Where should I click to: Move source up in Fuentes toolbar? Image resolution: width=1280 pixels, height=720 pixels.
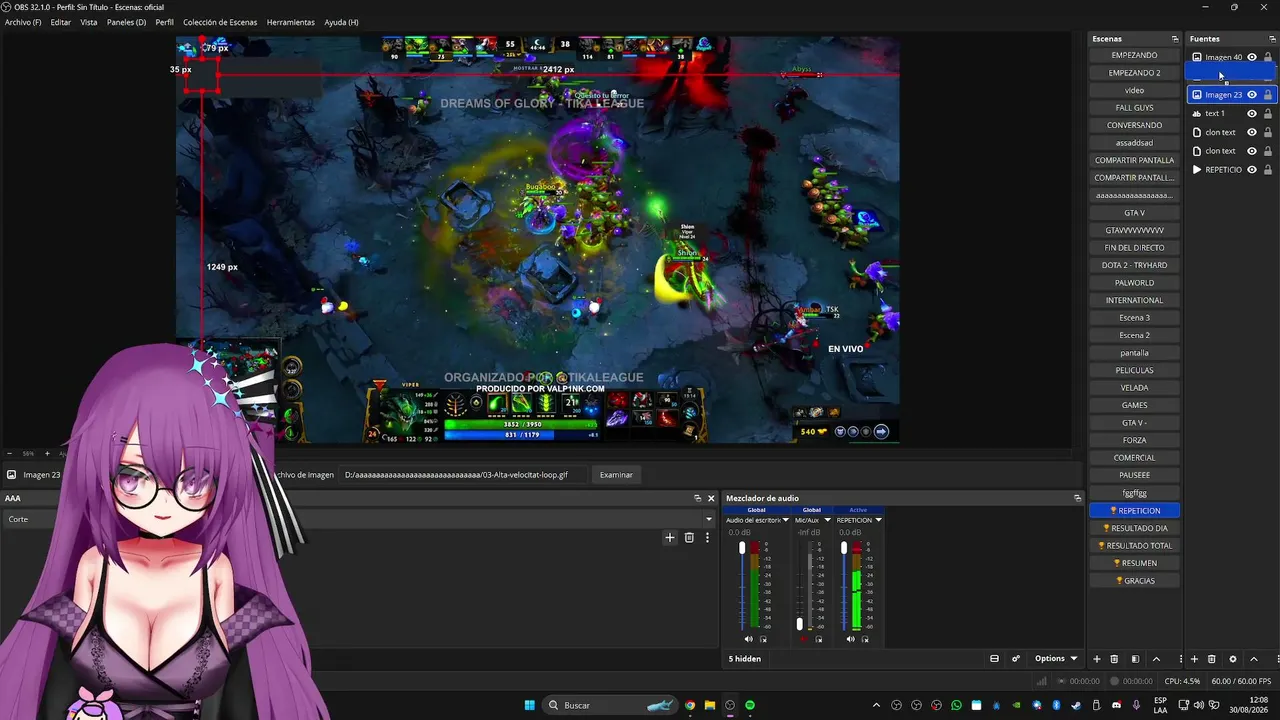[1254, 659]
